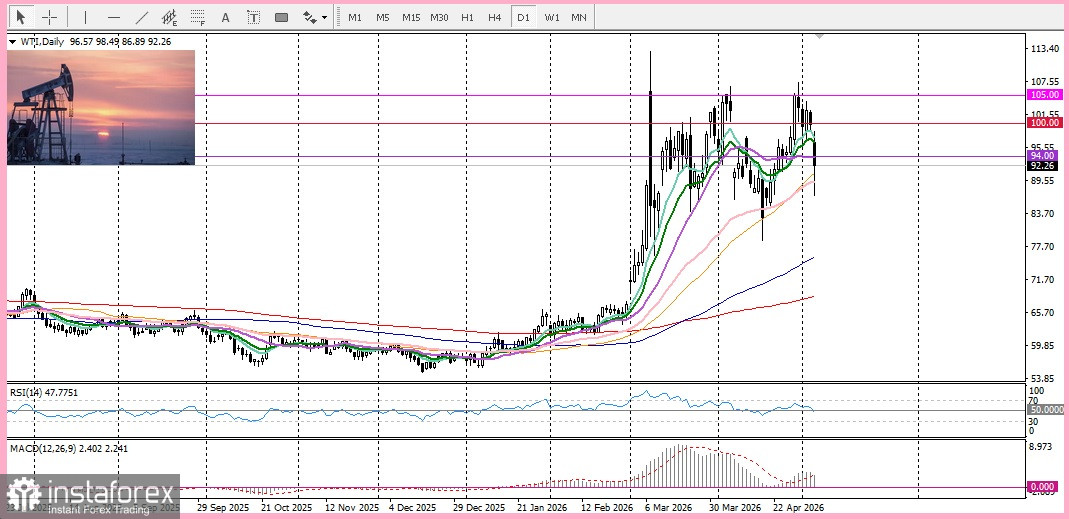Switch chart to MN monthly timeframe
1069x519 pixels.
click(578, 17)
